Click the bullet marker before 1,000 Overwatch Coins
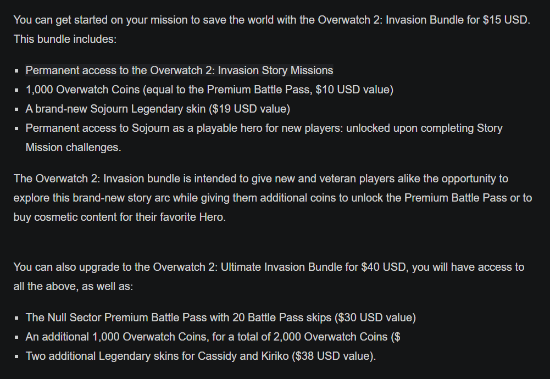Screen dimensions: 550x379 pyautogui.click(x=16, y=91)
